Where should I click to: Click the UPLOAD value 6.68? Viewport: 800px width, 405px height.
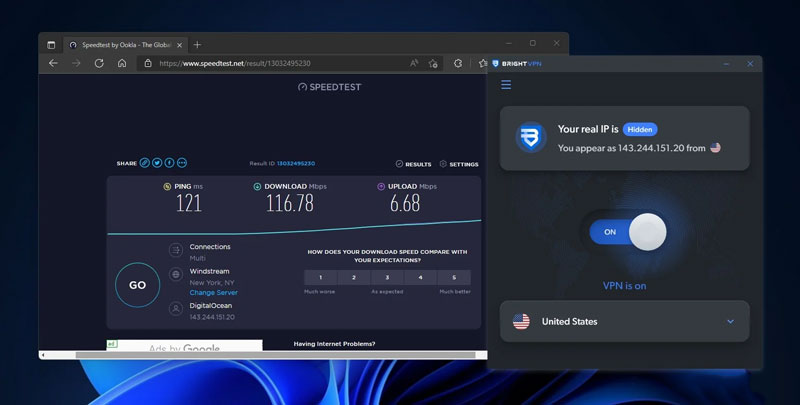405,204
